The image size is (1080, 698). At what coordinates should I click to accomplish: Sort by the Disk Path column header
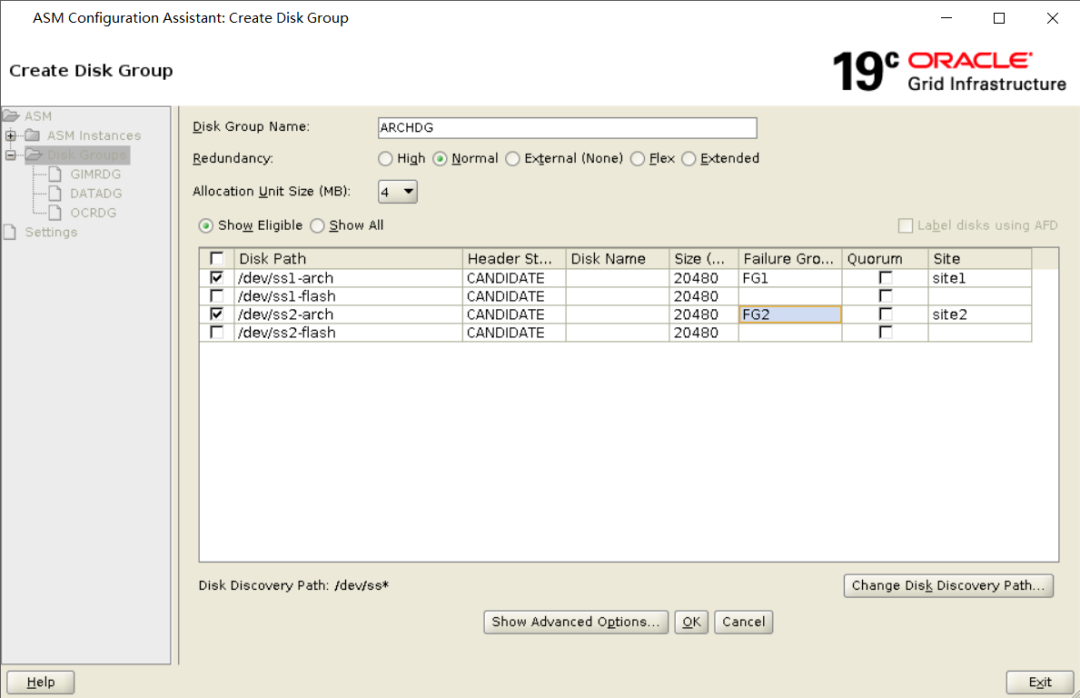[x=348, y=258]
